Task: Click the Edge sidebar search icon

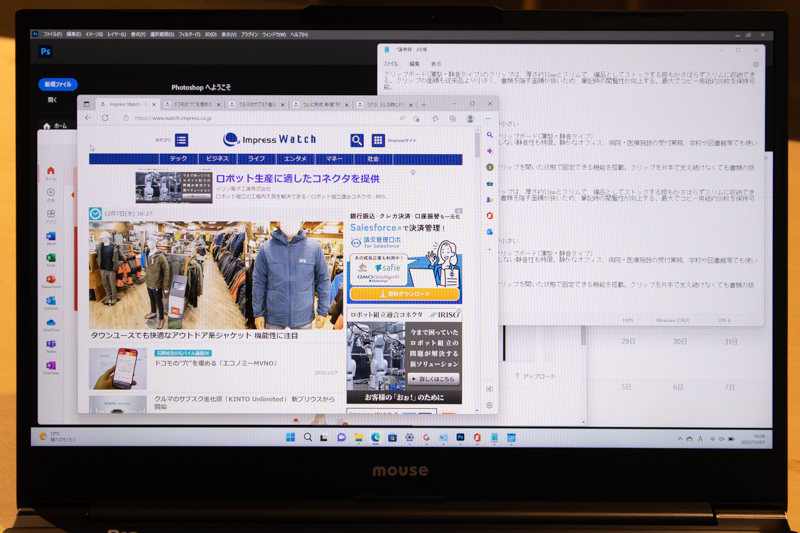Action: (489, 135)
